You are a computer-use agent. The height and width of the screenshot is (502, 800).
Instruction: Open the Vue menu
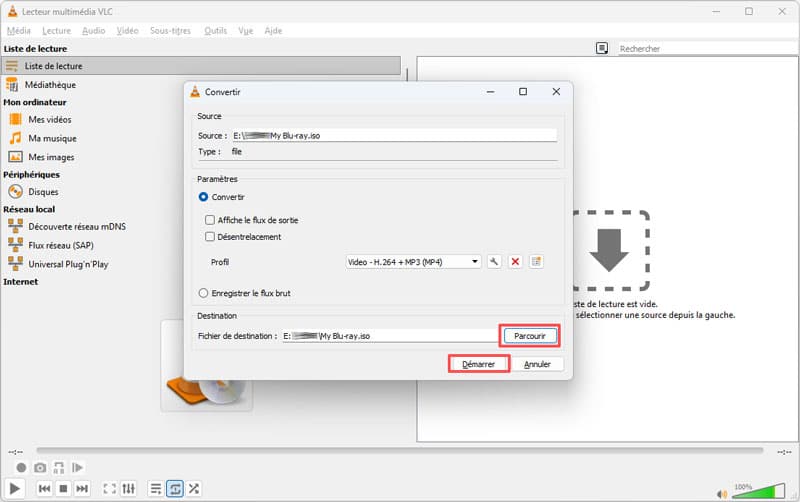245,31
